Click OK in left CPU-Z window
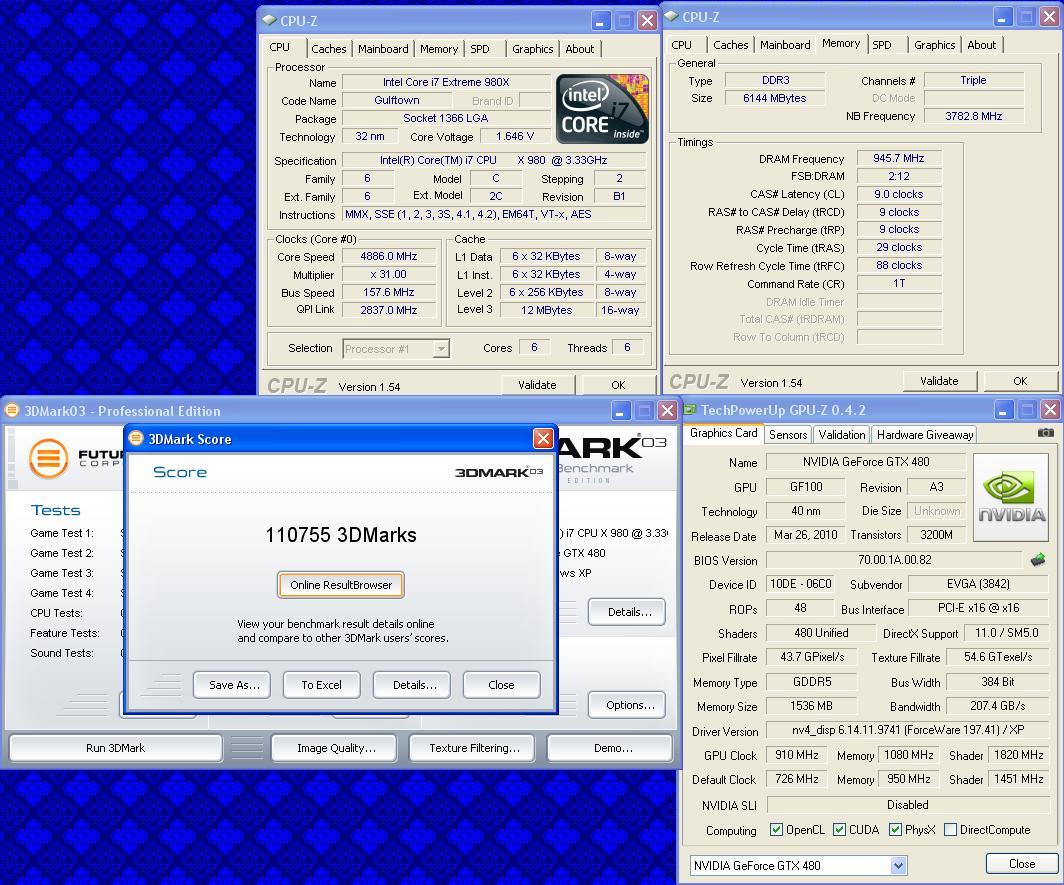The height and width of the screenshot is (885, 1064). (618, 385)
